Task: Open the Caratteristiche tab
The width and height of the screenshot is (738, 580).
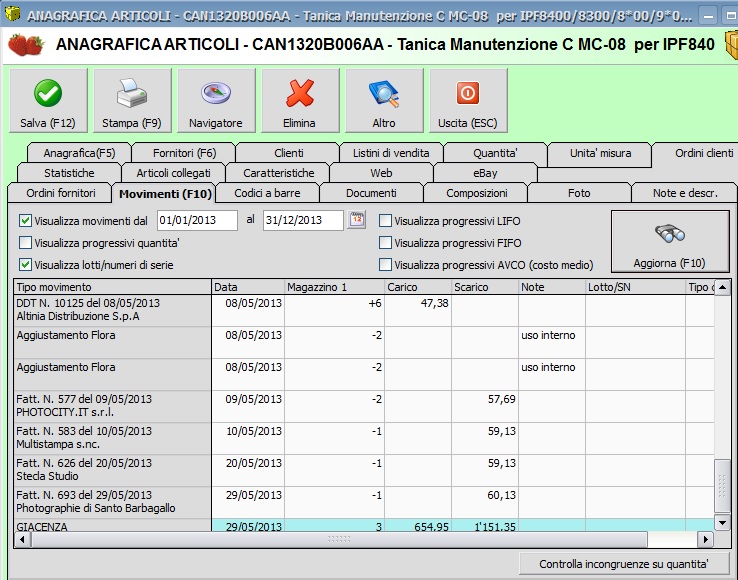Action: tap(278, 173)
